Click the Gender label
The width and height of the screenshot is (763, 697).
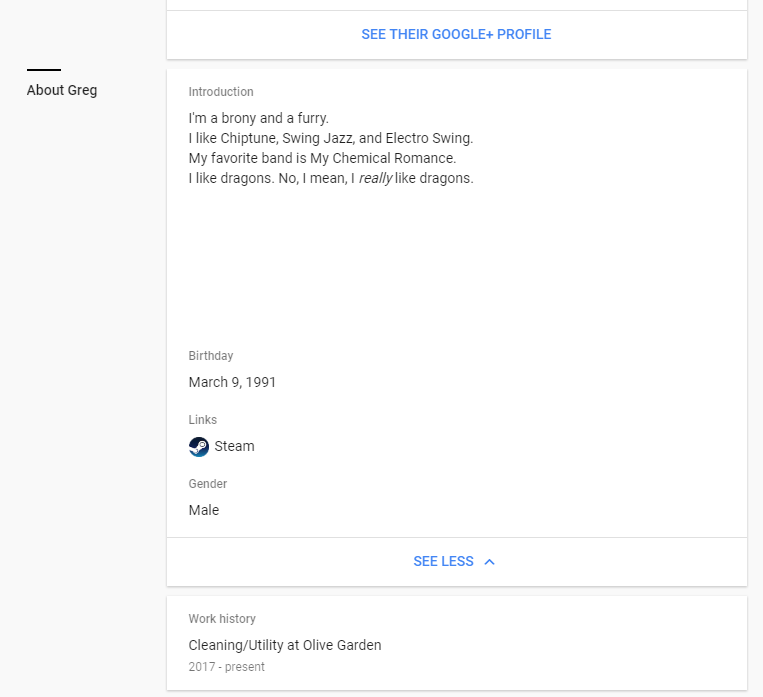click(x=208, y=484)
